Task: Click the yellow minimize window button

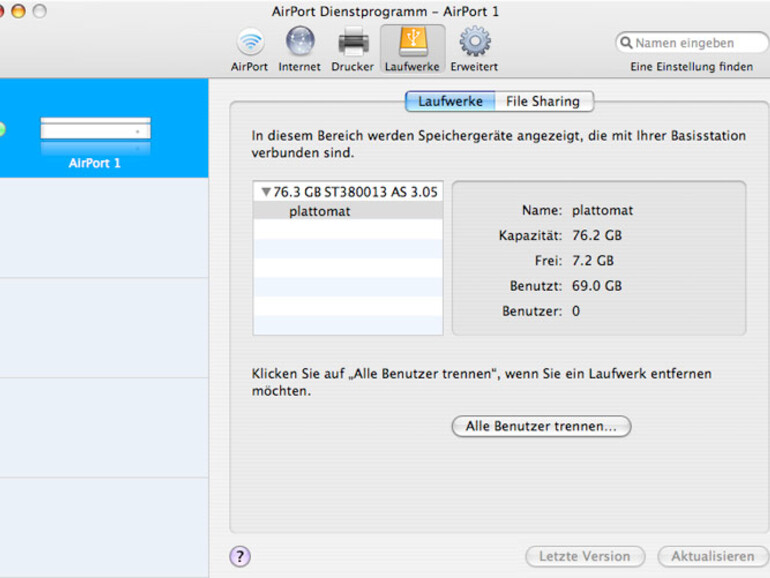Action: (18, 11)
